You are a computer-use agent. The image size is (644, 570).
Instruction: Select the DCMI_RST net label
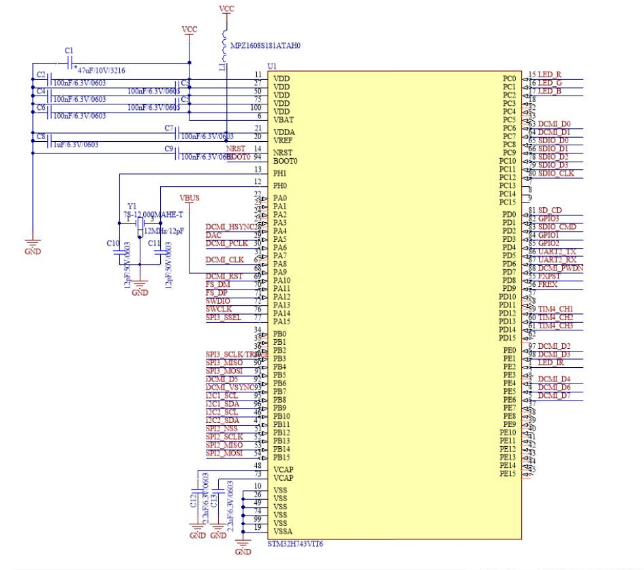(x=224, y=276)
